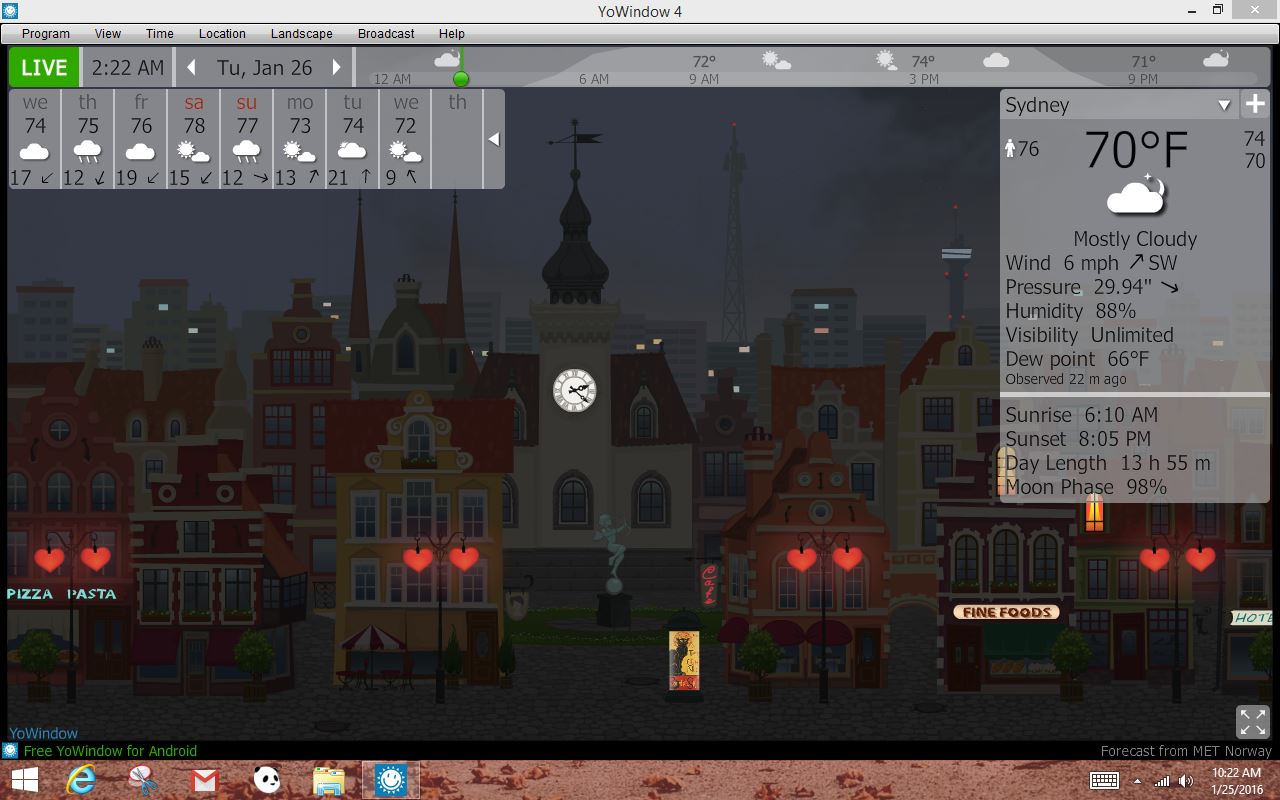1280x800 pixels.
Task: Open Internet Explorer from taskbar
Action: pyautogui.click(x=81, y=780)
